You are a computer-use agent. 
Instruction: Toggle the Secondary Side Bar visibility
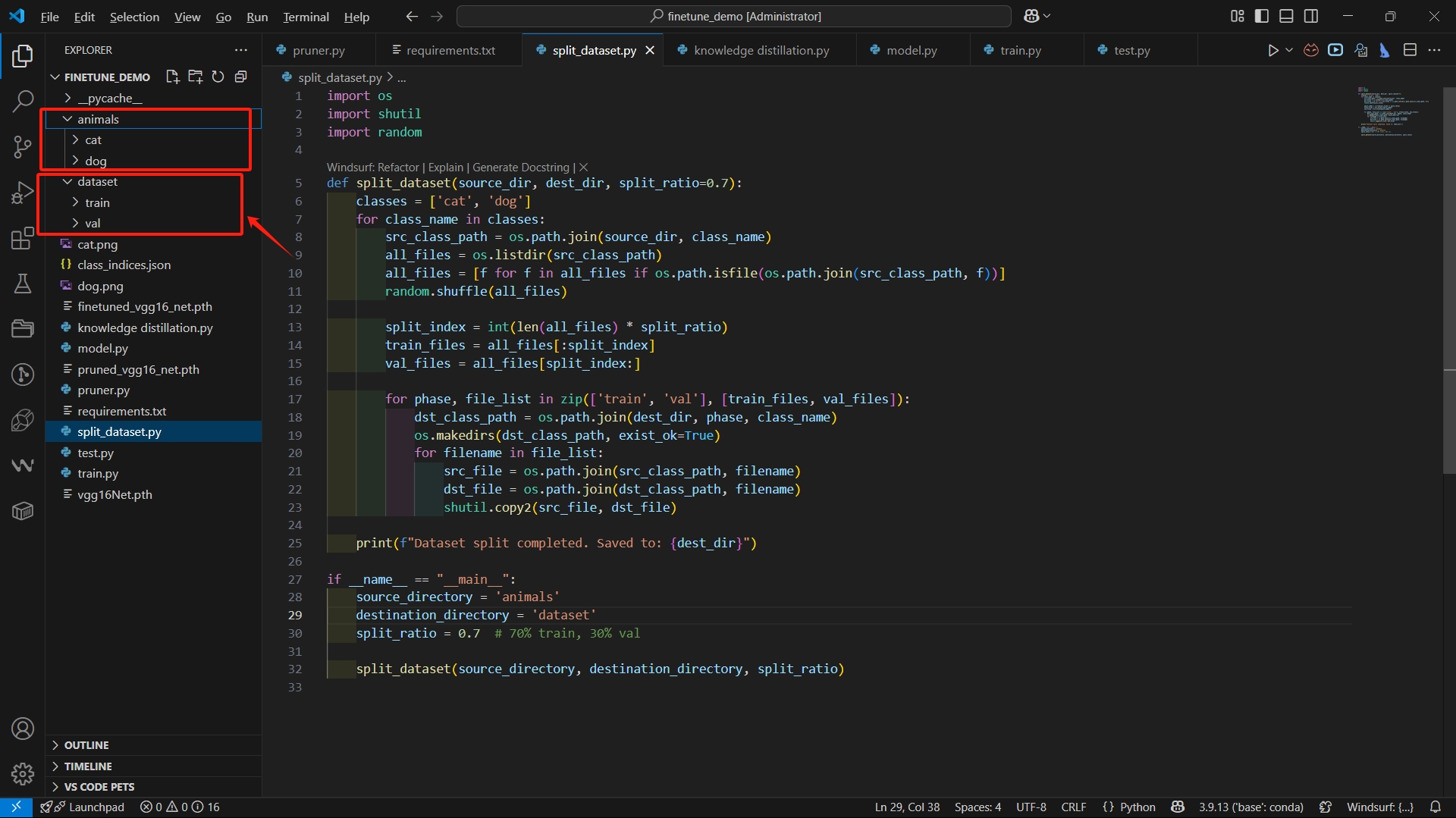click(x=1311, y=16)
